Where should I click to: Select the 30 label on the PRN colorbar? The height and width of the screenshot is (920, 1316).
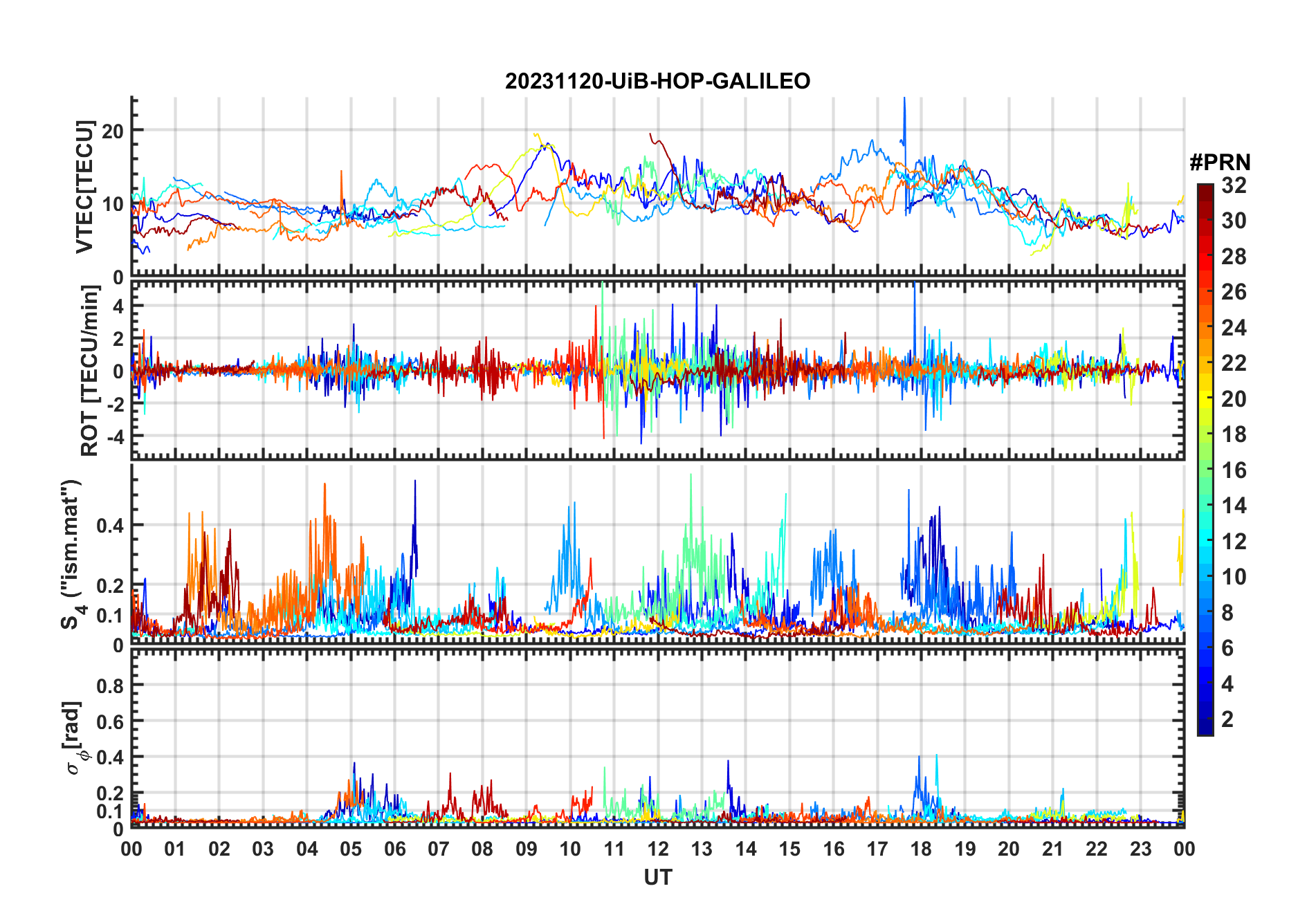click(1234, 221)
